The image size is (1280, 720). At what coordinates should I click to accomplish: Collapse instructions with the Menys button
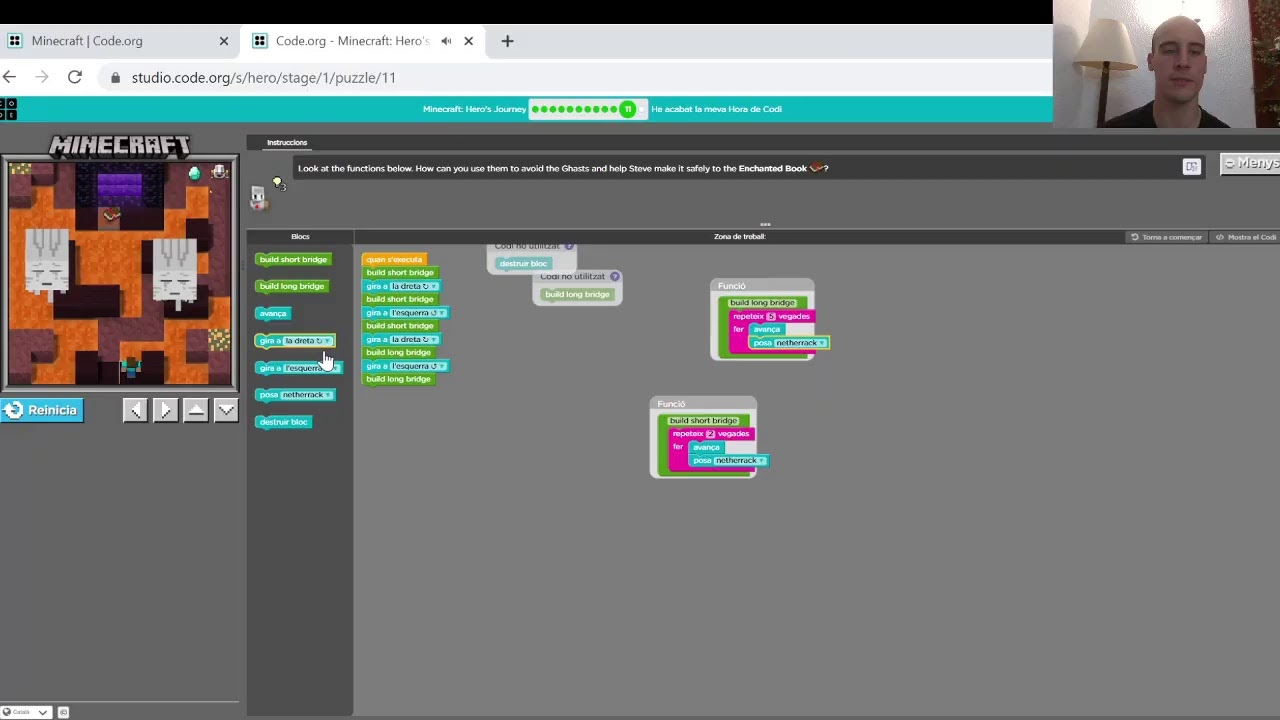click(1251, 163)
